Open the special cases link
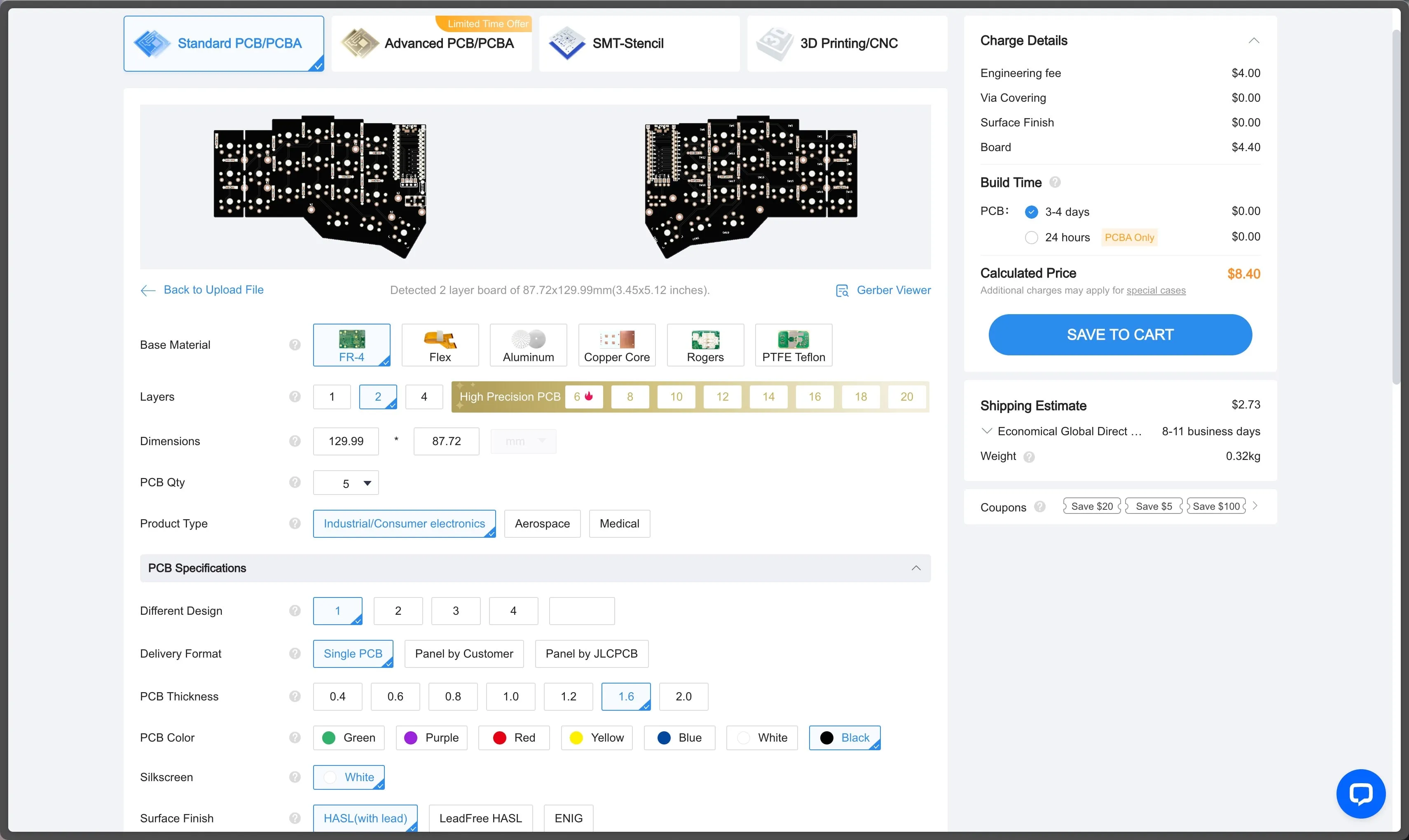Screen dimensions: 1409x840 tap(1155, 290)
